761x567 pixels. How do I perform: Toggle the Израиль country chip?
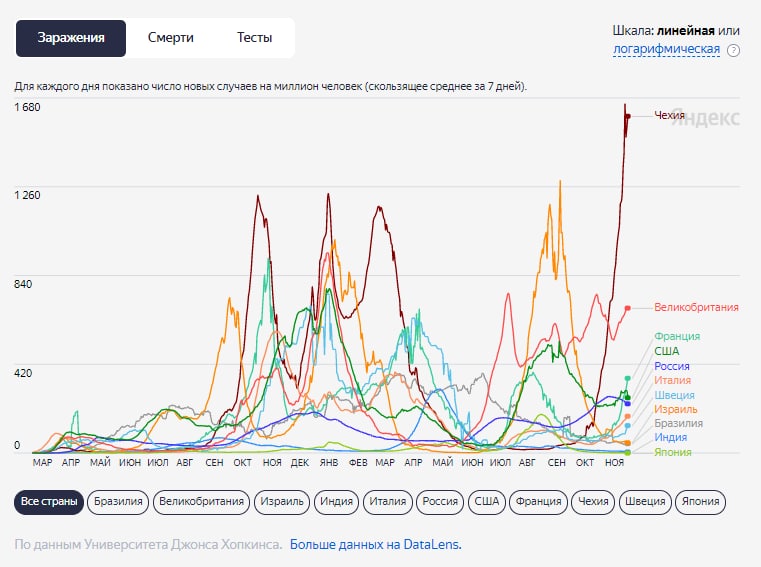282,501
